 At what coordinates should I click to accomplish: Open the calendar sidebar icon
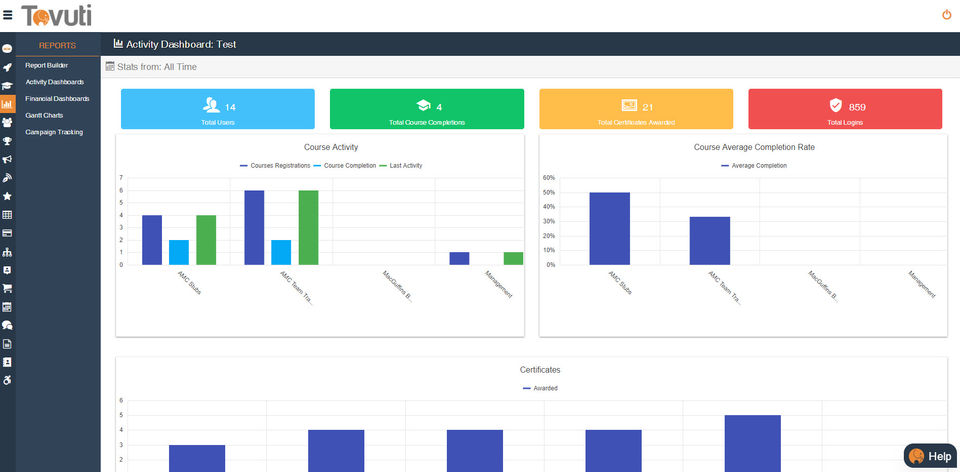click(7, 307)
